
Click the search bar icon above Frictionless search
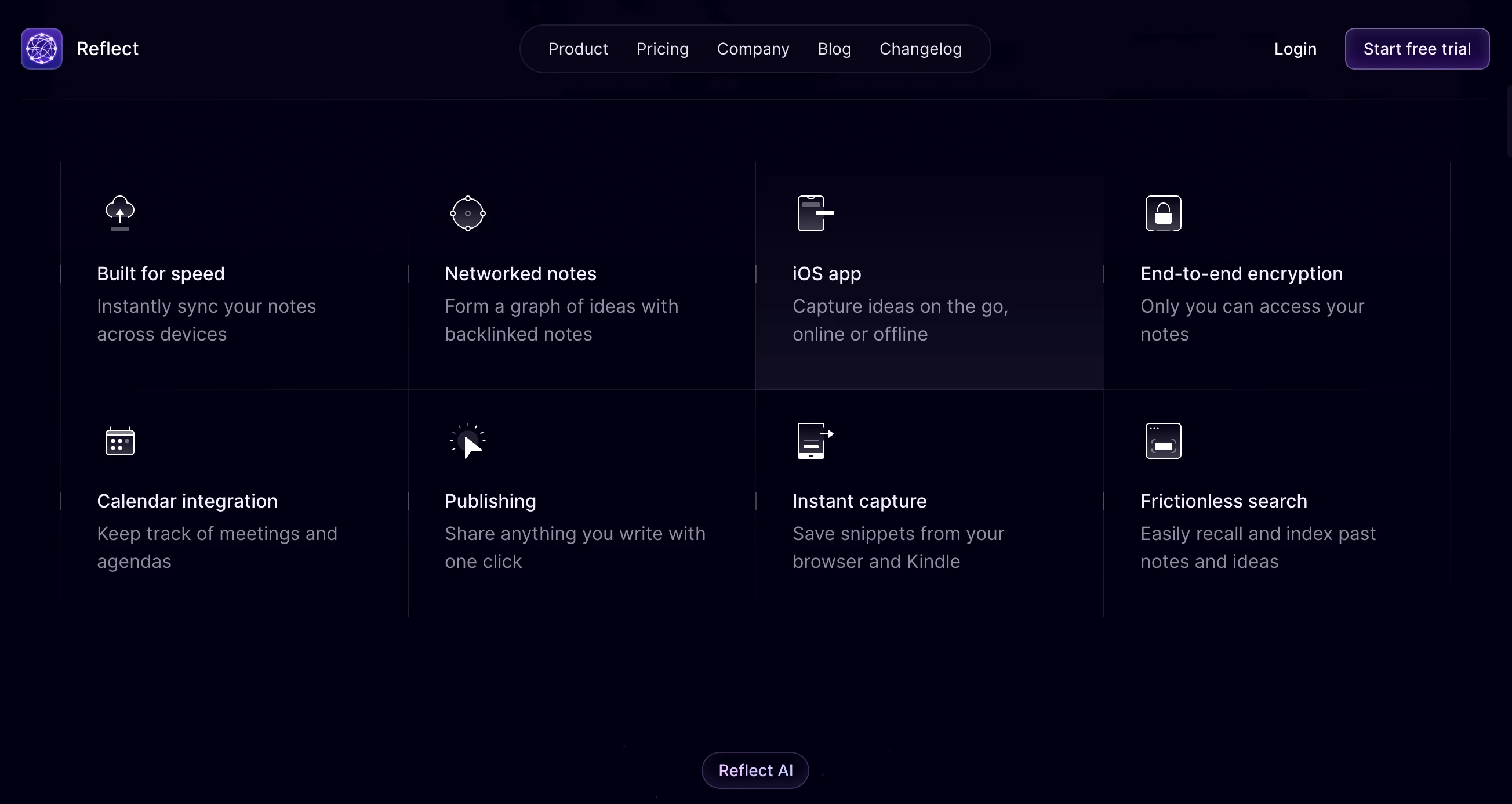(x=1164, y=440)
